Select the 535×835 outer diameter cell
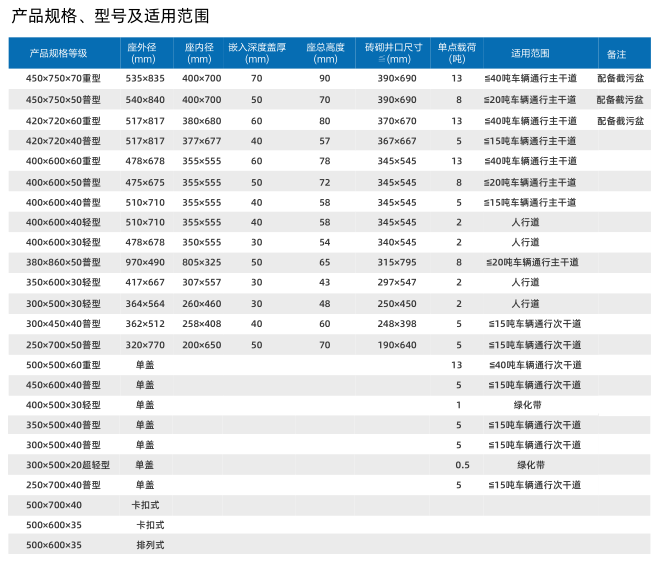The height and width of the screenshot is (581, 661). pos(146,78)
